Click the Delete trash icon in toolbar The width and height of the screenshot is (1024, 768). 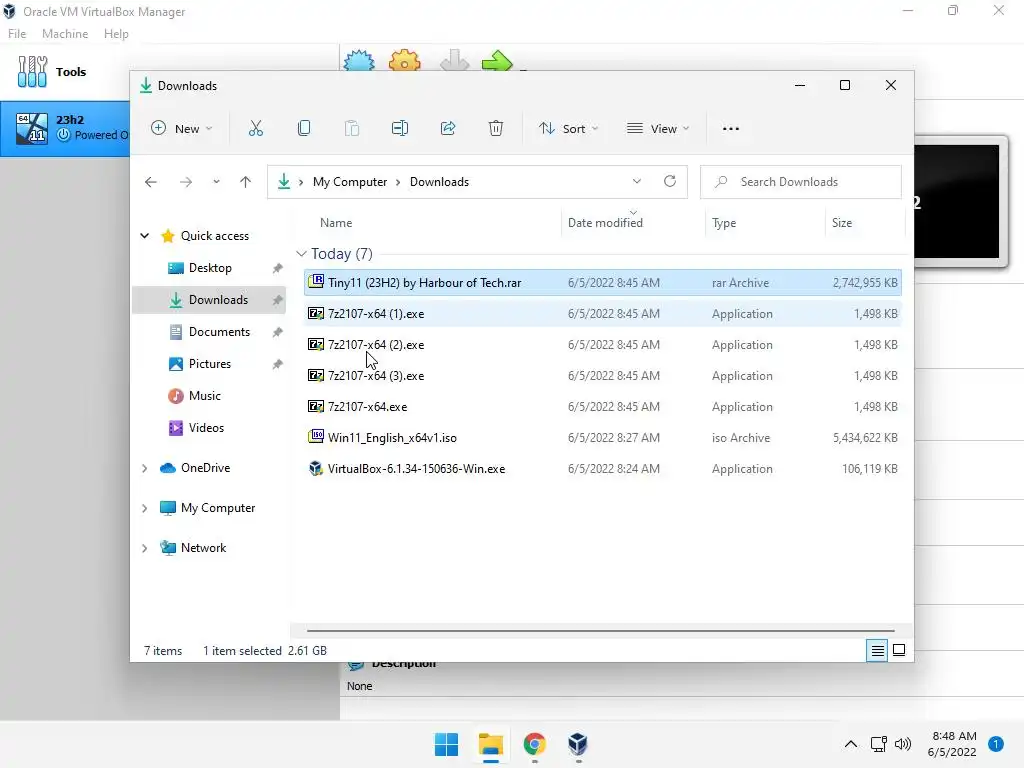(496, 129)
